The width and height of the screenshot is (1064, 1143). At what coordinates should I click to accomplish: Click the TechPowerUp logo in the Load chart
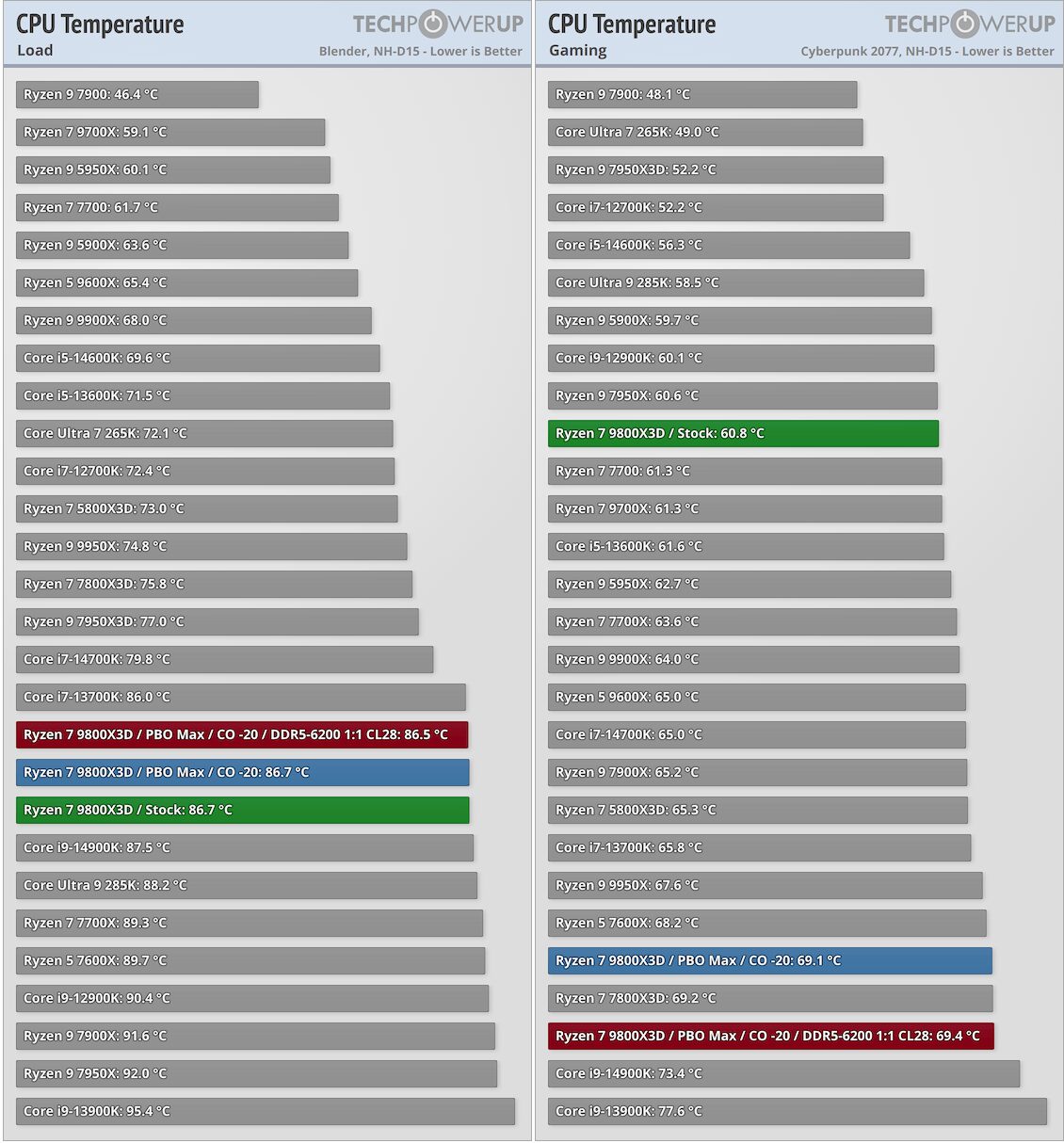point(438,24)
